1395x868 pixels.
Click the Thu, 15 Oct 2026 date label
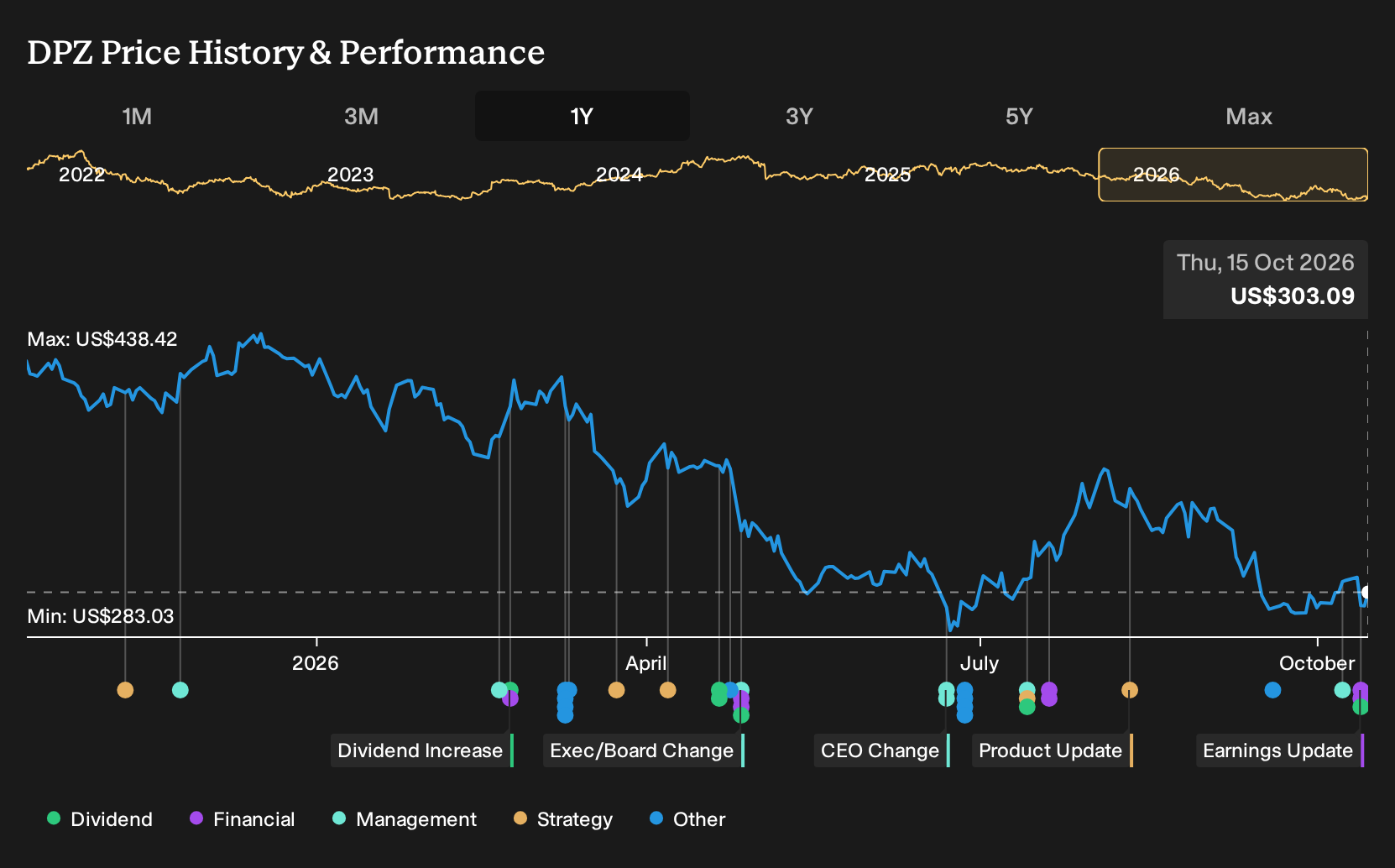click(1266, 263)
